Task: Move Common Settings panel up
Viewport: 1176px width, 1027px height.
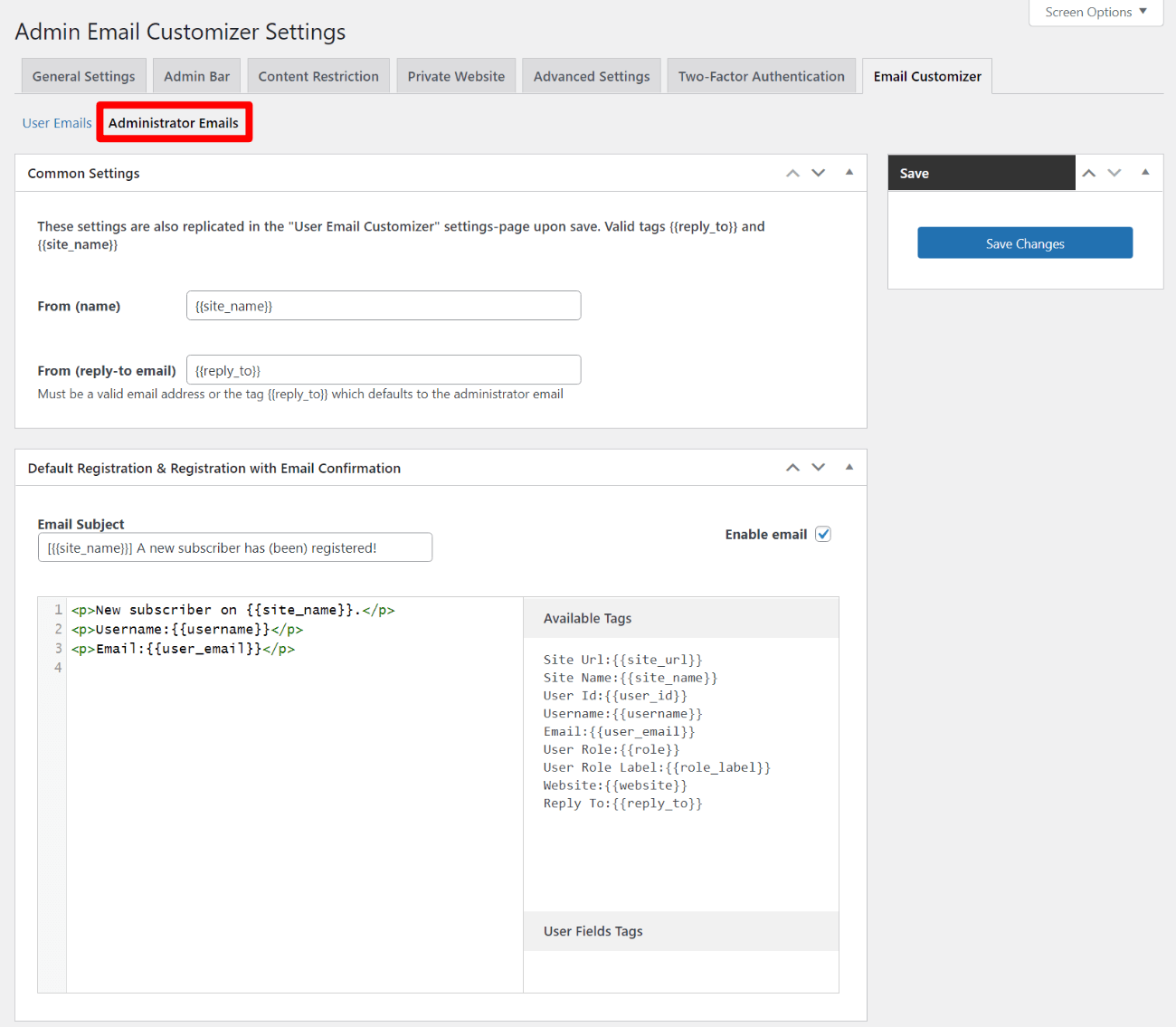Action: (792, 173)
